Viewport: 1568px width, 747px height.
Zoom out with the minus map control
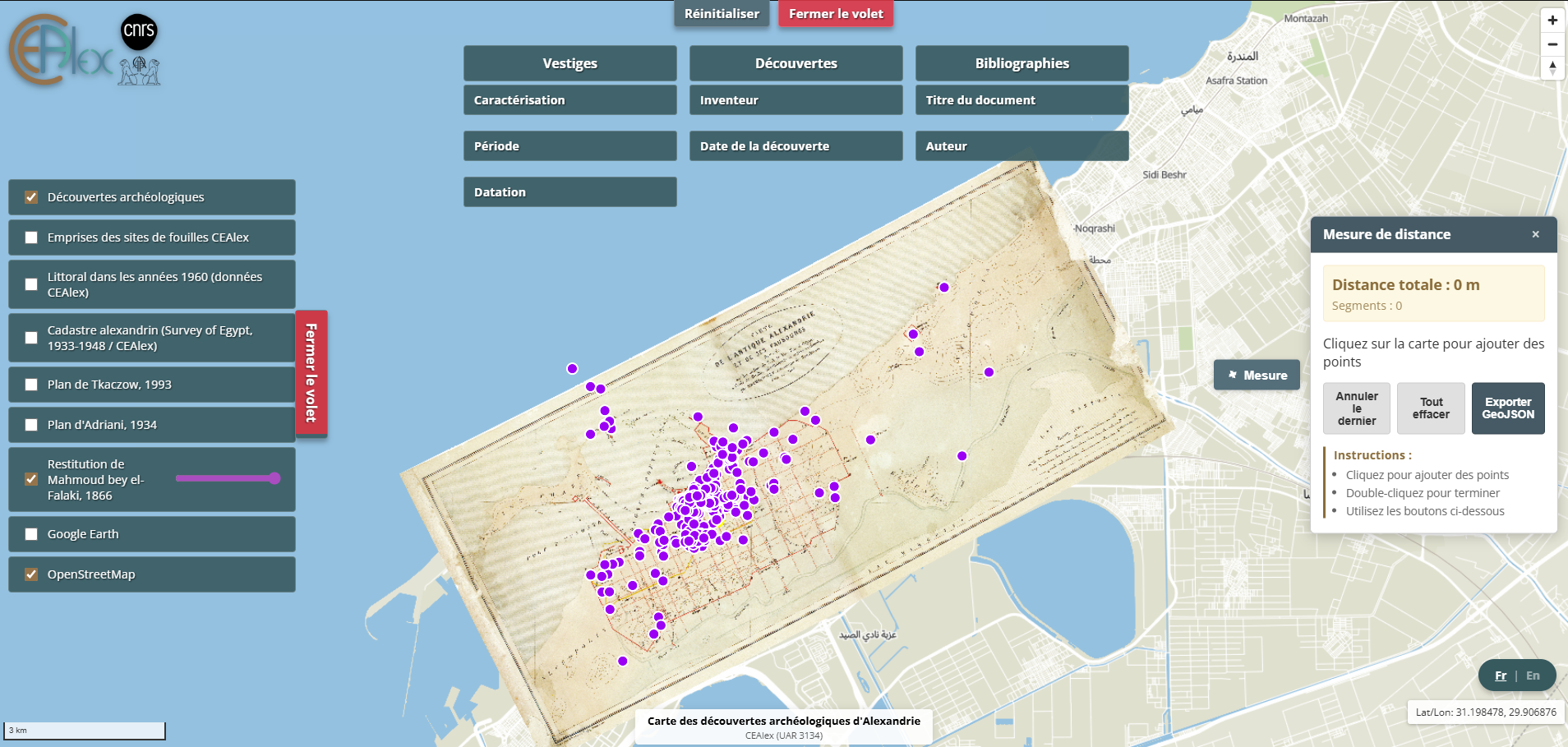(1552, 44)
